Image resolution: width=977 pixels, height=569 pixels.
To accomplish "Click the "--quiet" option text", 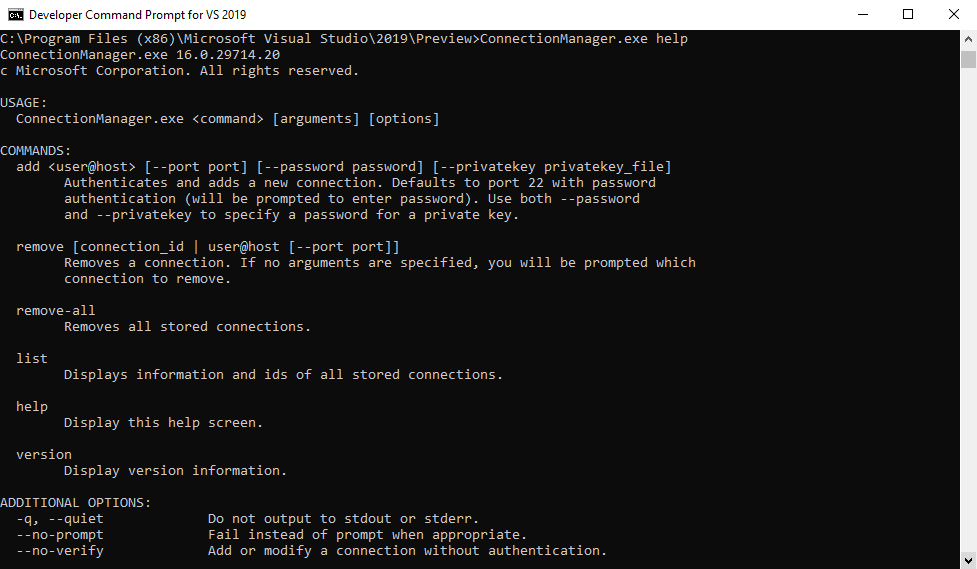I will pos(76,519).
